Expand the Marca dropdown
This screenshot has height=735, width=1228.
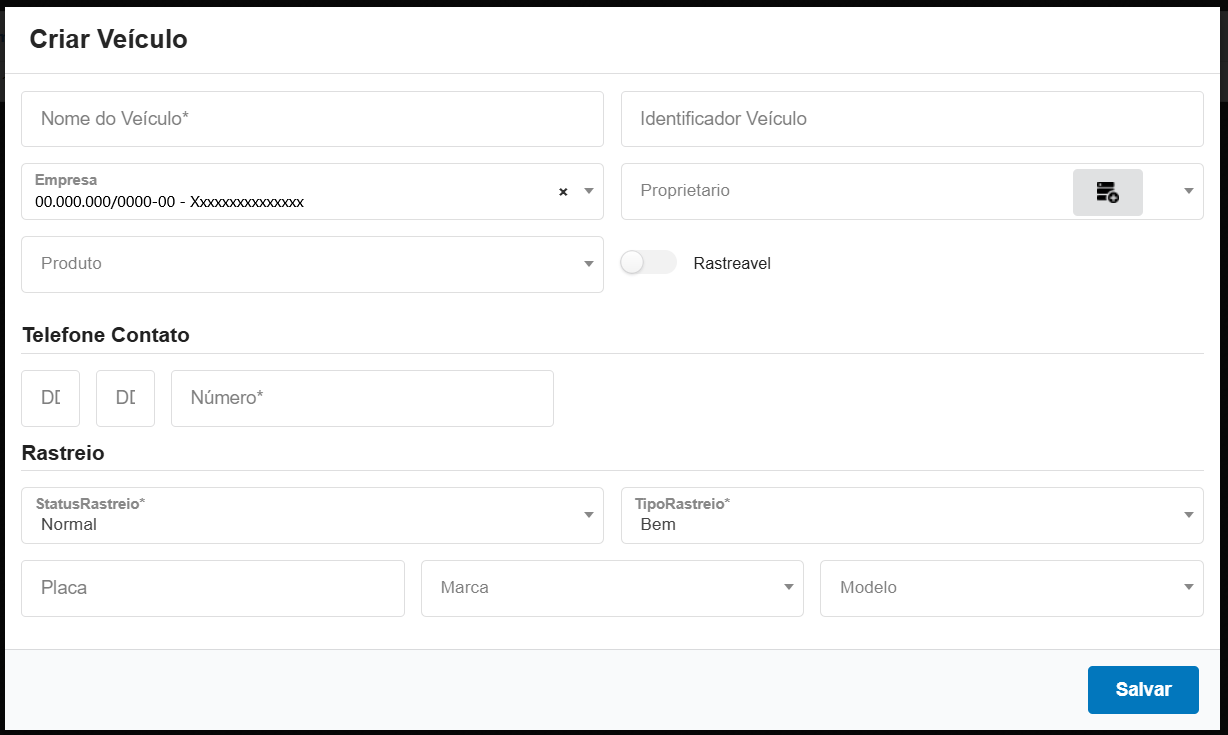(612, 588)
